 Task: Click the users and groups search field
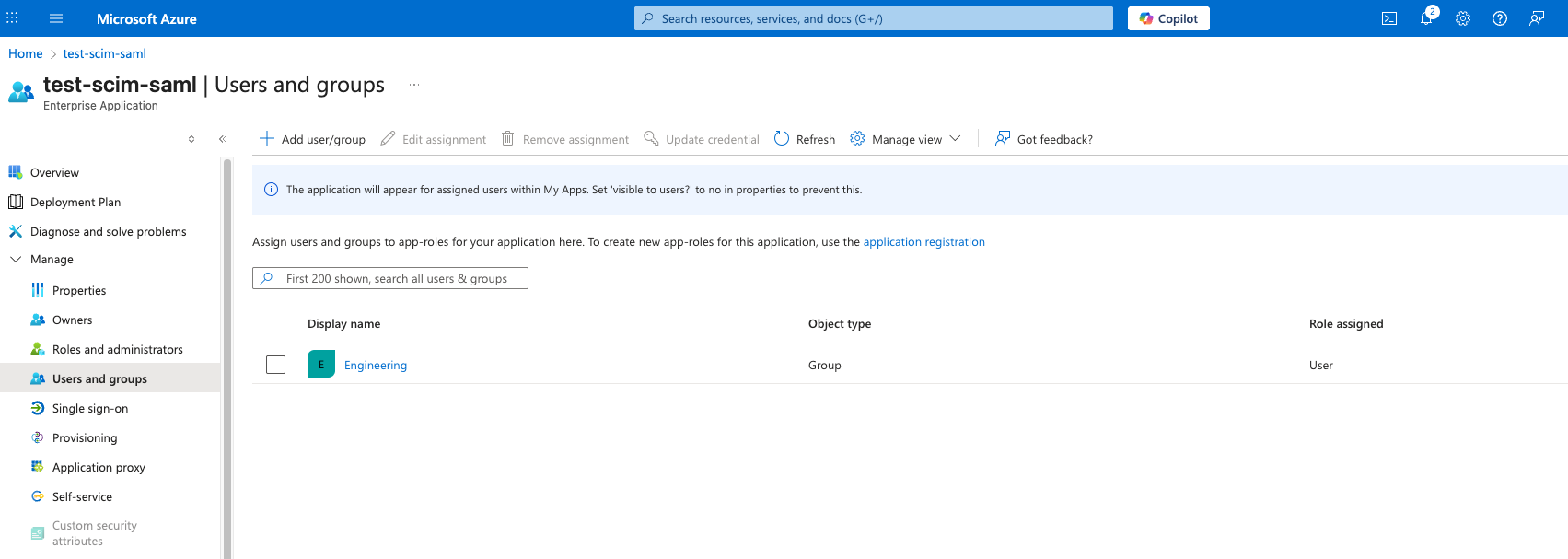pyautogui.click(x=396, y=278)
